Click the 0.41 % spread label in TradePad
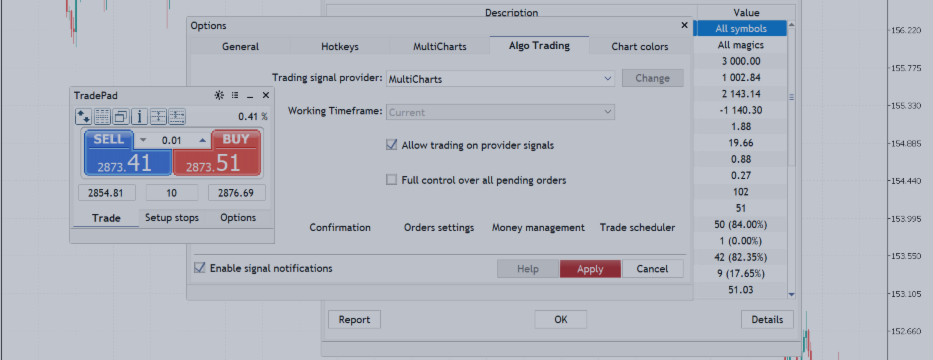 click(253, 117)
